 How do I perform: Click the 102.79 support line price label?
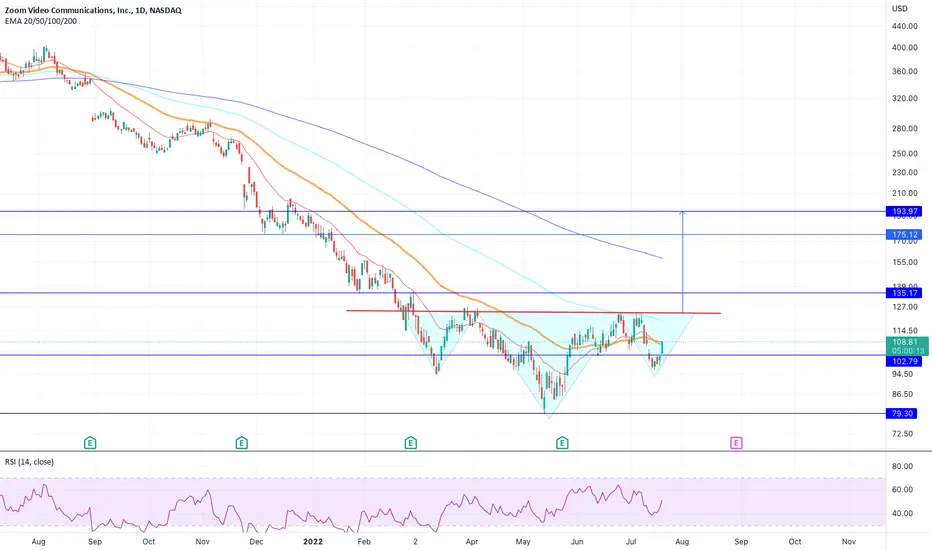903,361
